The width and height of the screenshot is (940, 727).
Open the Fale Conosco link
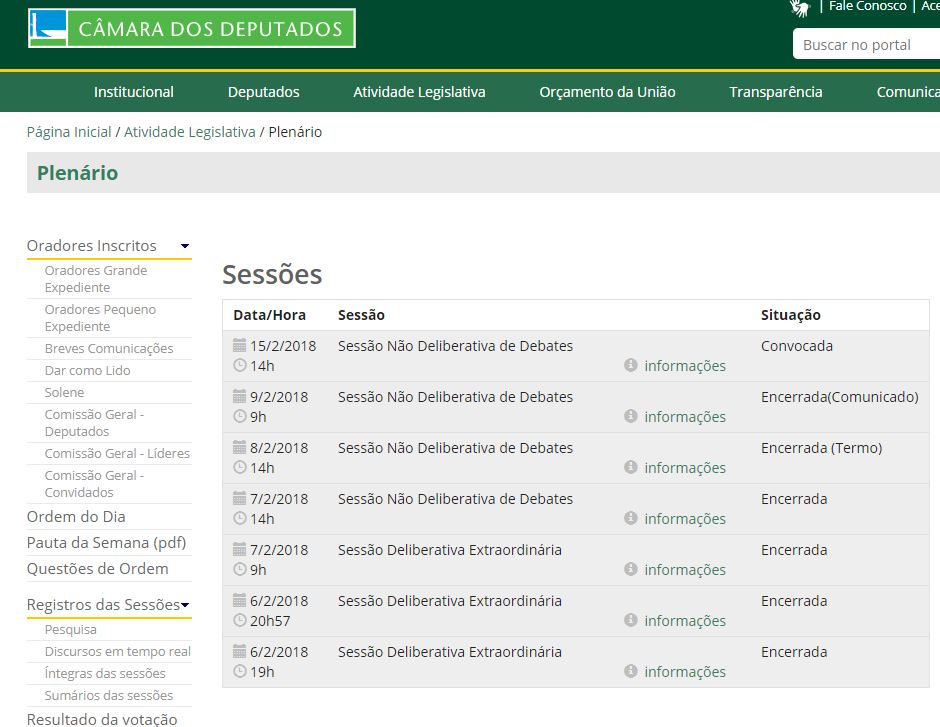click(x=867, y=6)
